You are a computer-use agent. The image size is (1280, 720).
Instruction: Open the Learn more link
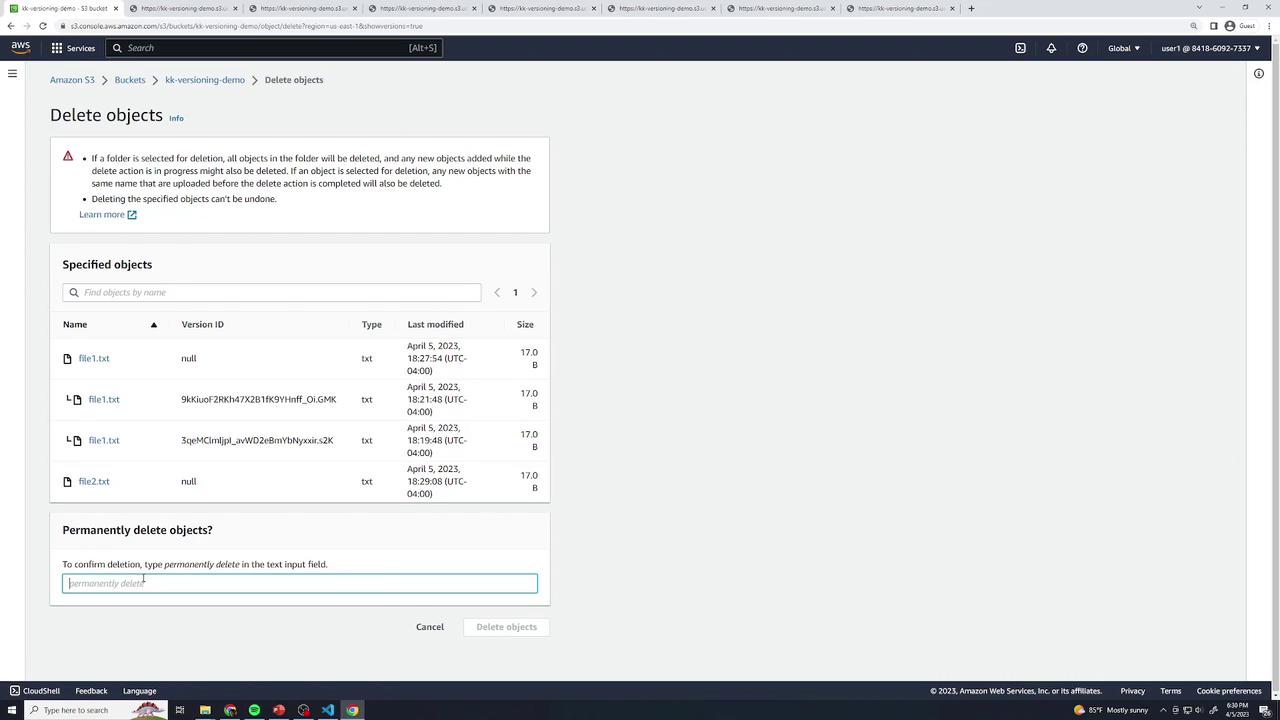(108, 214)
